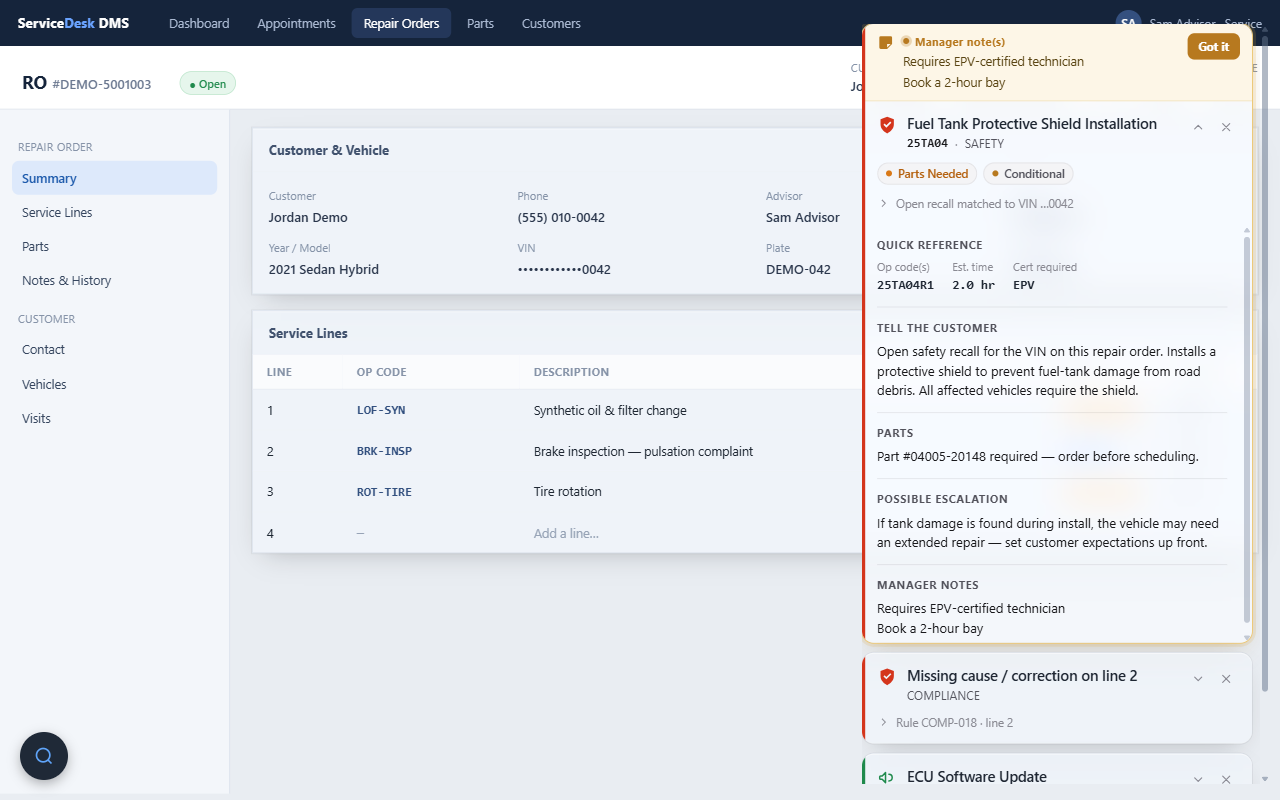This screenshot has height=800, width=1280.
Task: Click 'Add a line...' in row 4
Action: [x=566, y=533]
